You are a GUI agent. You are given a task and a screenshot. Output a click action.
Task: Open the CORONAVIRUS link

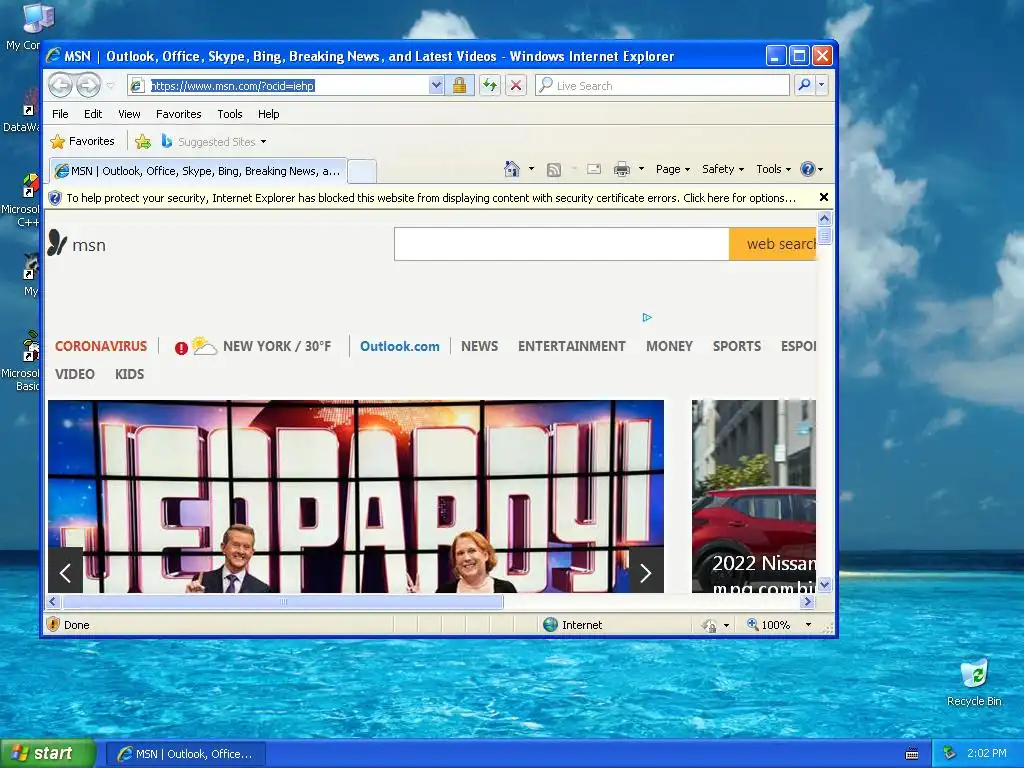tap(101, 346)
